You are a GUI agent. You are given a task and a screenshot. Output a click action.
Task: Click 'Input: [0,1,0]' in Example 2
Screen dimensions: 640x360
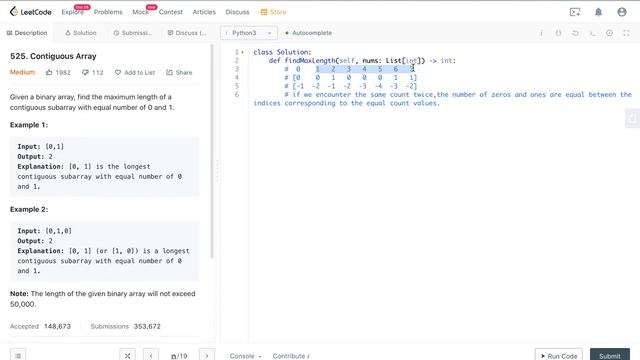pos(44,231)
